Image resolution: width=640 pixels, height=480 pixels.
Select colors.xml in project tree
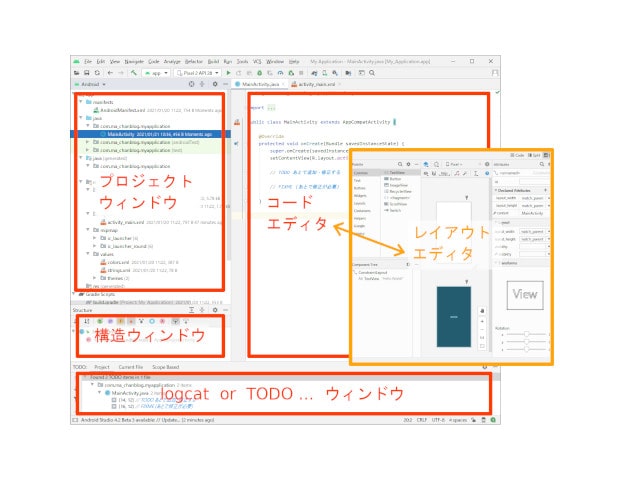115,262
